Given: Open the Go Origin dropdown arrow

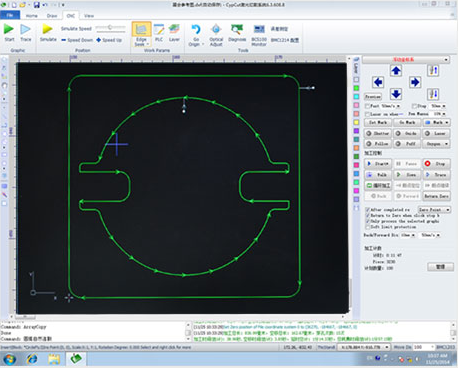Looking at the screenshot, I should coord(203,44).
